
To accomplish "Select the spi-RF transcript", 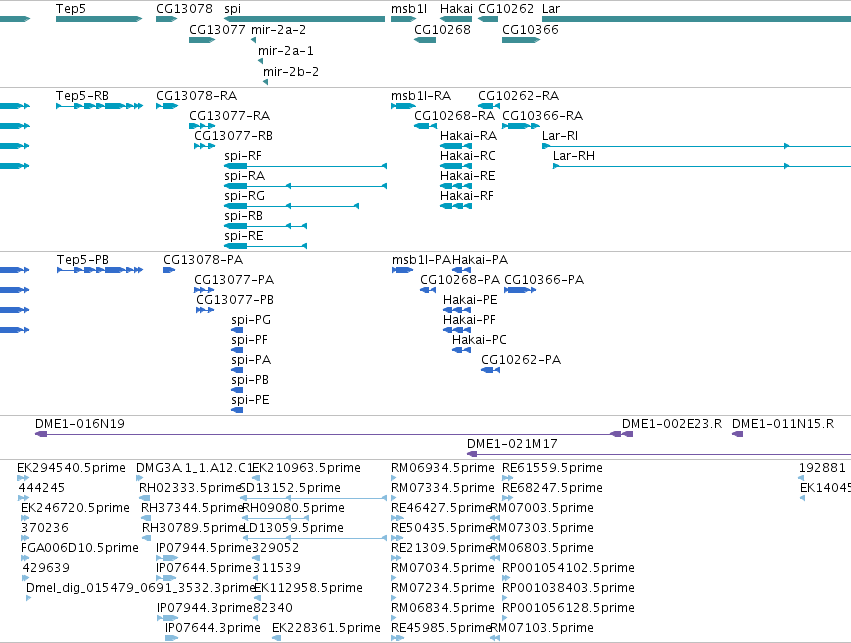I will tap(306, 166).
